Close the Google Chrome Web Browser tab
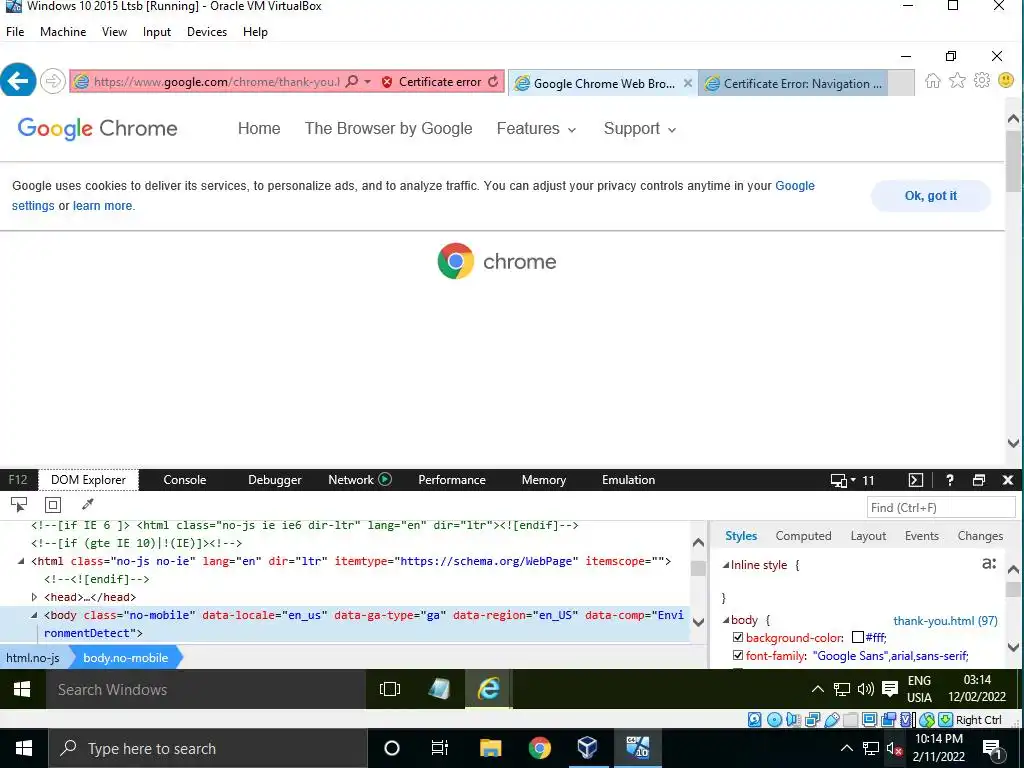Image resolution: width=1024 pixels, height=768 pixels. (x=687, y=83)
